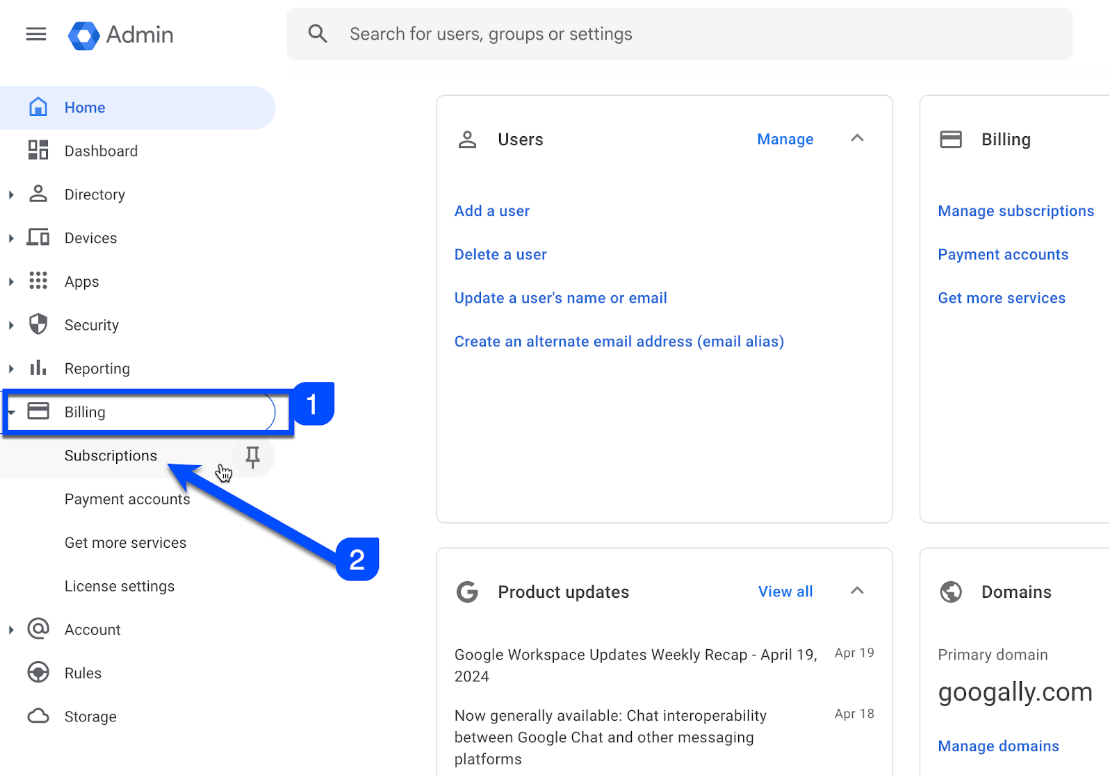This screenshot has height=776, width=1109.
Task: Click the Apps grid icon
Action: coord(38,282)
